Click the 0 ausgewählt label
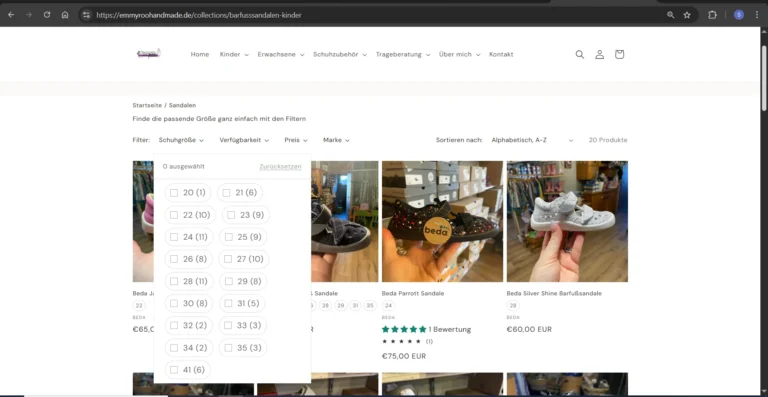The width and height of the screenshot is (768, 397). (x=184, y=166)
